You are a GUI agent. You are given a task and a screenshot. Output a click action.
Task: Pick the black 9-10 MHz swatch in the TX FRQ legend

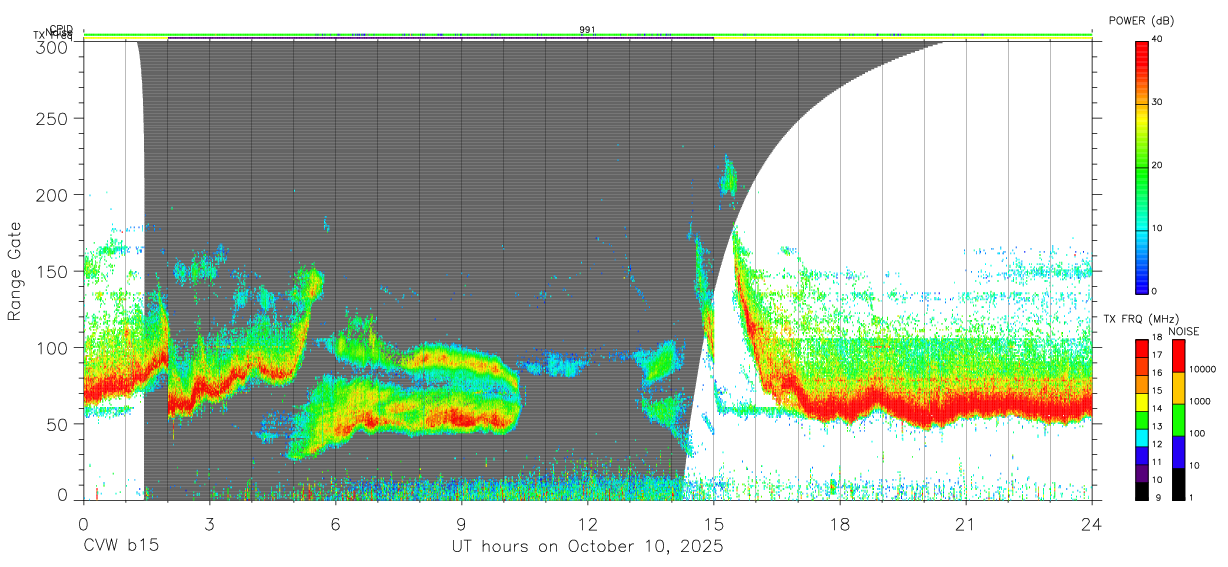pos(1142,491)
